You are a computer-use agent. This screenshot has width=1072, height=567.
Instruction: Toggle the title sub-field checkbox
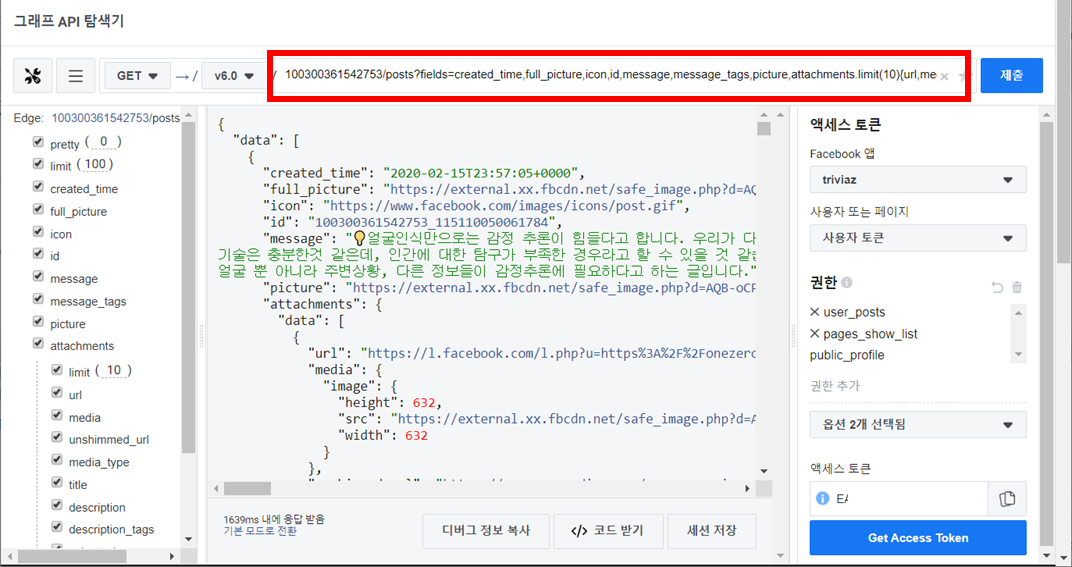(57, 482)
